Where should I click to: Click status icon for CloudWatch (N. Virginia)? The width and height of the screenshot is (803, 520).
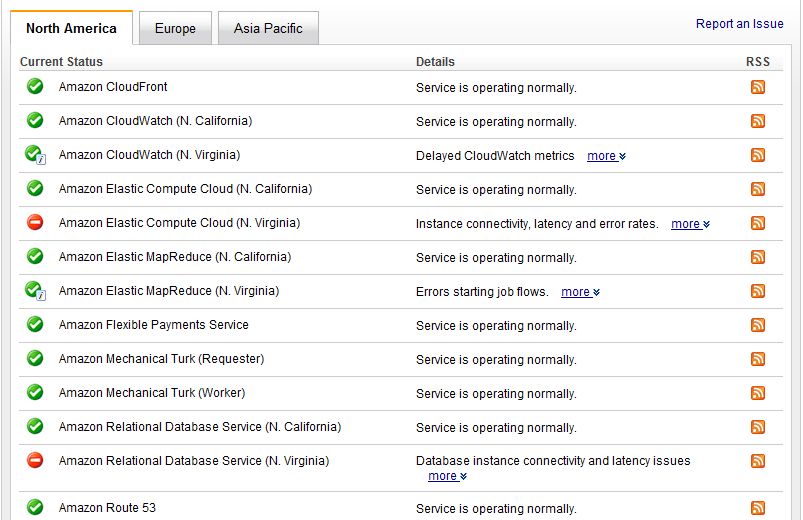[x=35, y=155]
